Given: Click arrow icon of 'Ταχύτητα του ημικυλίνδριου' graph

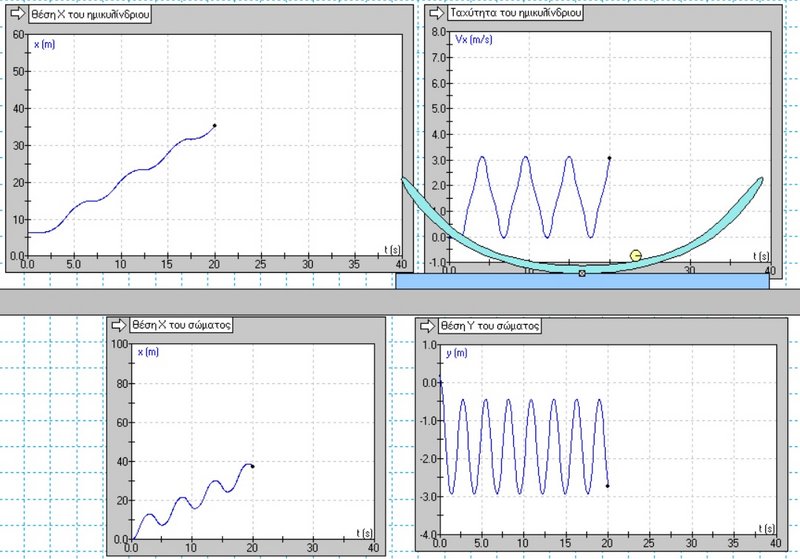Looking at the screenshot, I should pyautogui.click(x=437, y=13).
